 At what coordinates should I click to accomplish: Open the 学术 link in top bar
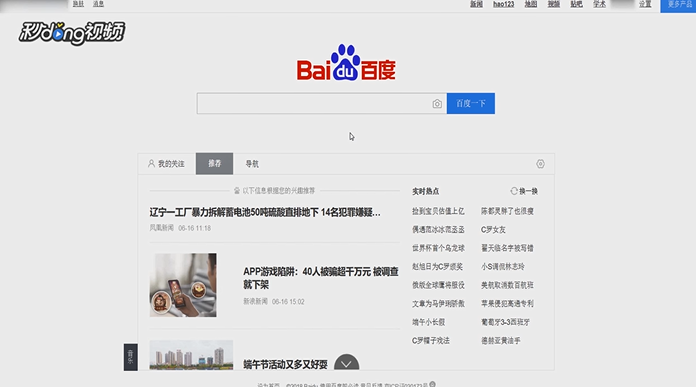tap(600, 4)
